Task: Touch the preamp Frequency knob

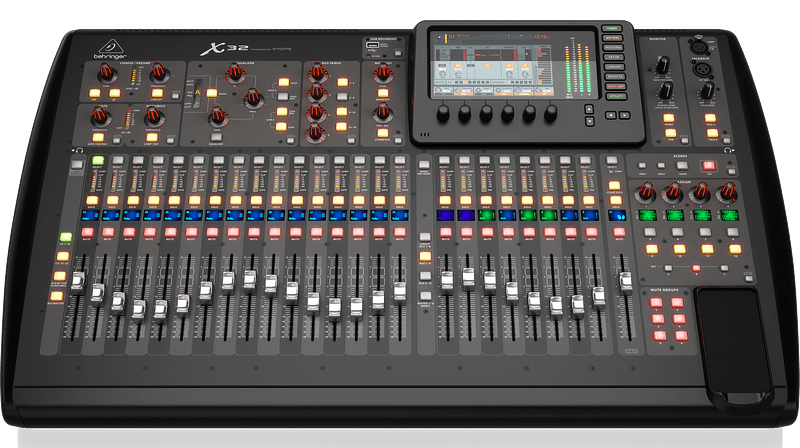Action: (x=158, y=74)
